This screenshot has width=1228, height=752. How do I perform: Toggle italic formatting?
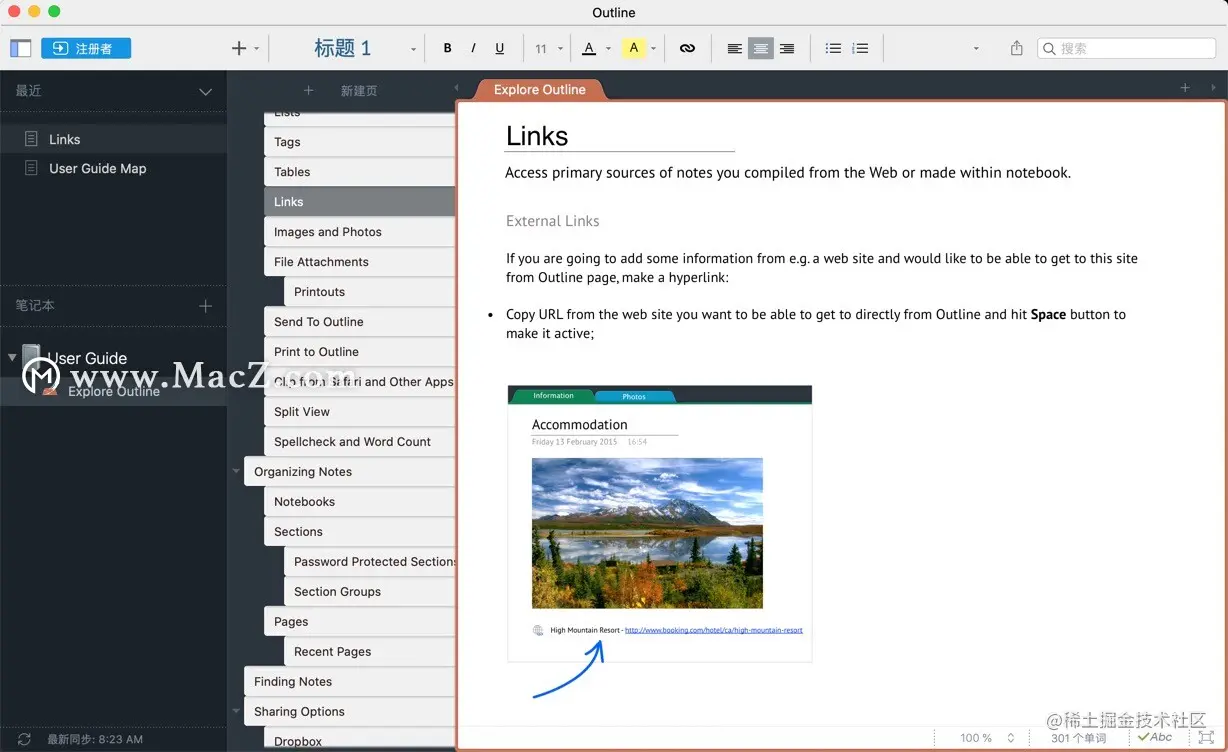click(x=473, y=48)
